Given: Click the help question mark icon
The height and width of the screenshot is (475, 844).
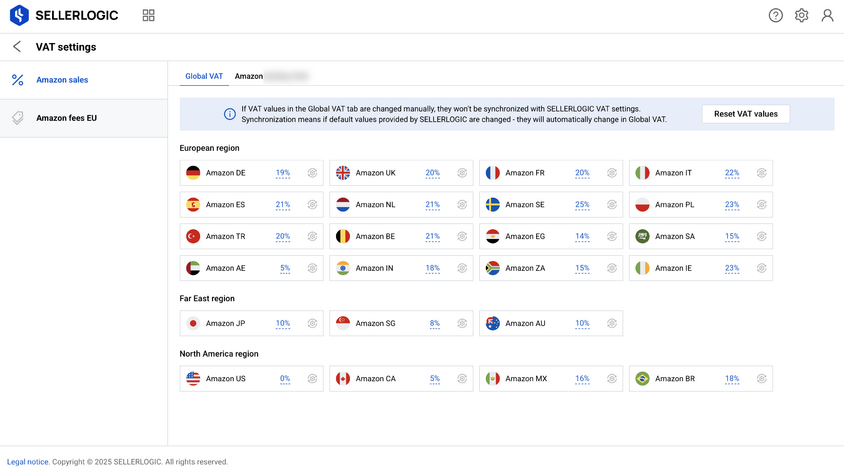Looking at the screenshot, I should [x=776, y=15].
